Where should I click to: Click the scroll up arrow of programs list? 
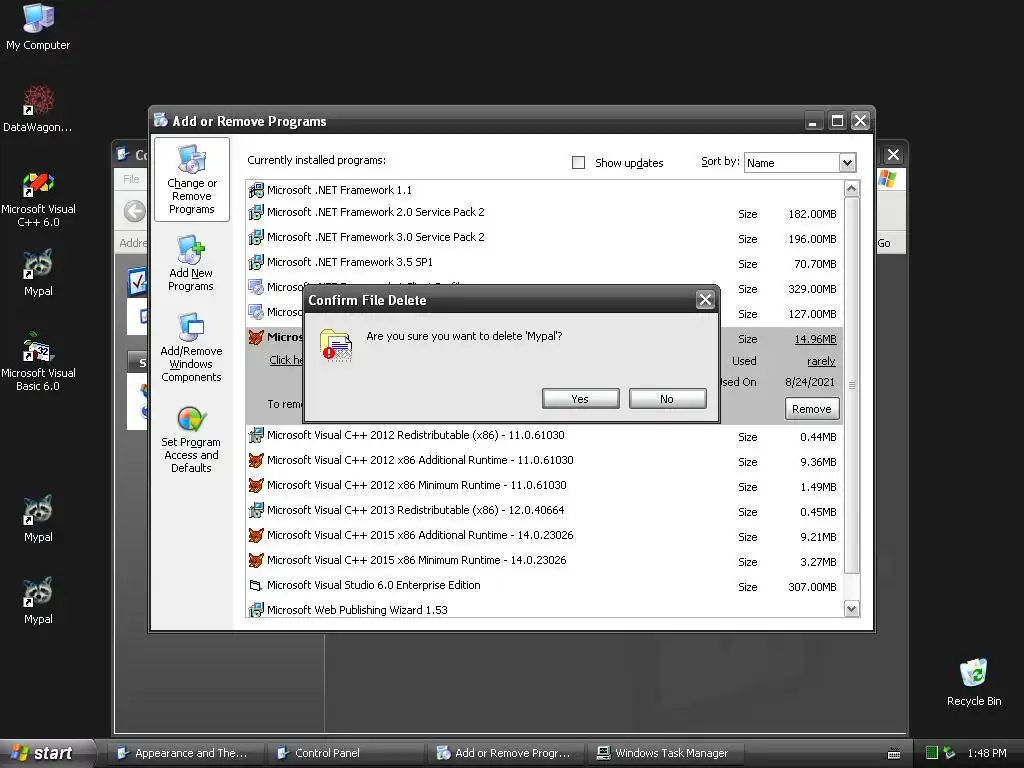pos(852,189)
